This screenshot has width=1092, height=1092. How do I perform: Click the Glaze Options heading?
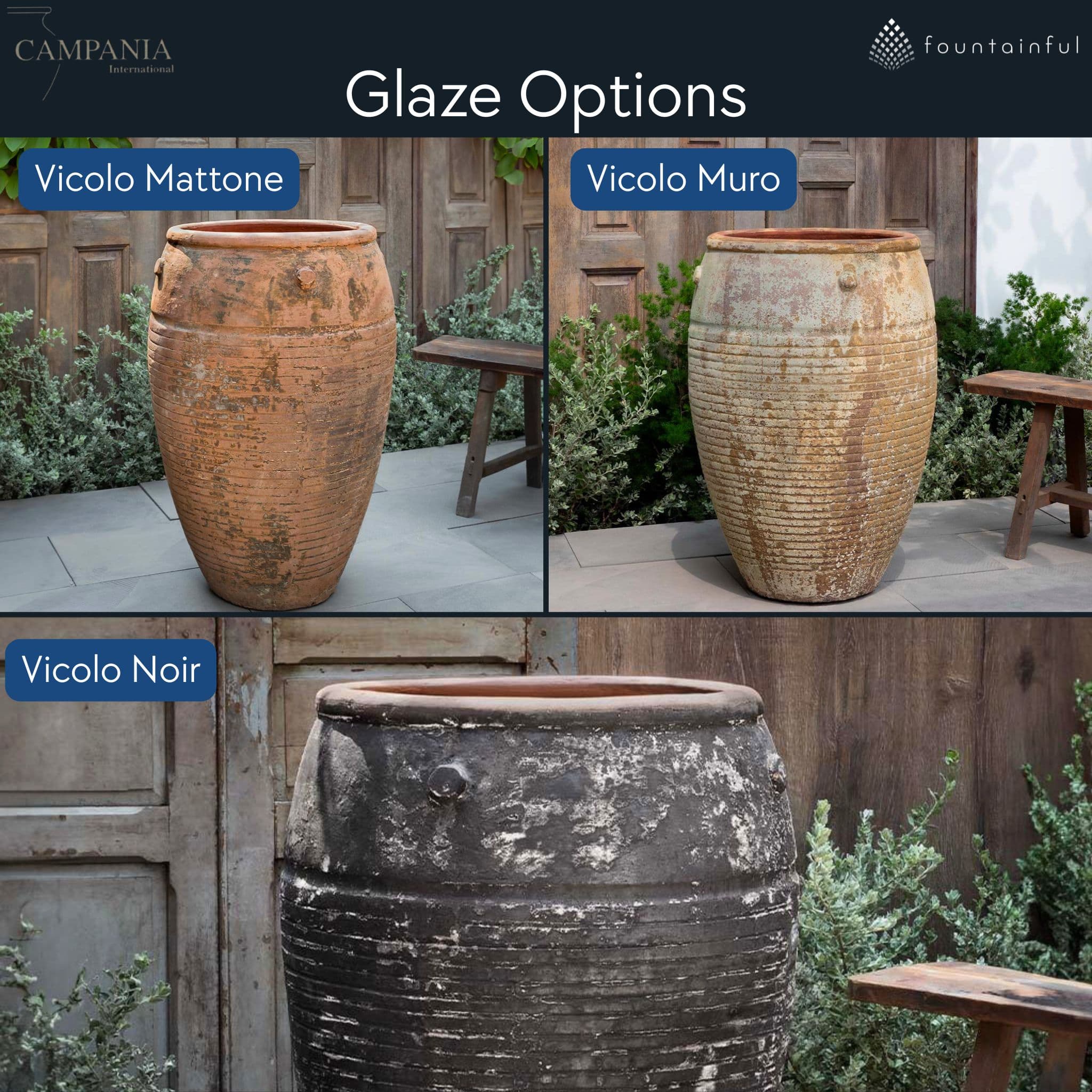[x=545, y=95]
